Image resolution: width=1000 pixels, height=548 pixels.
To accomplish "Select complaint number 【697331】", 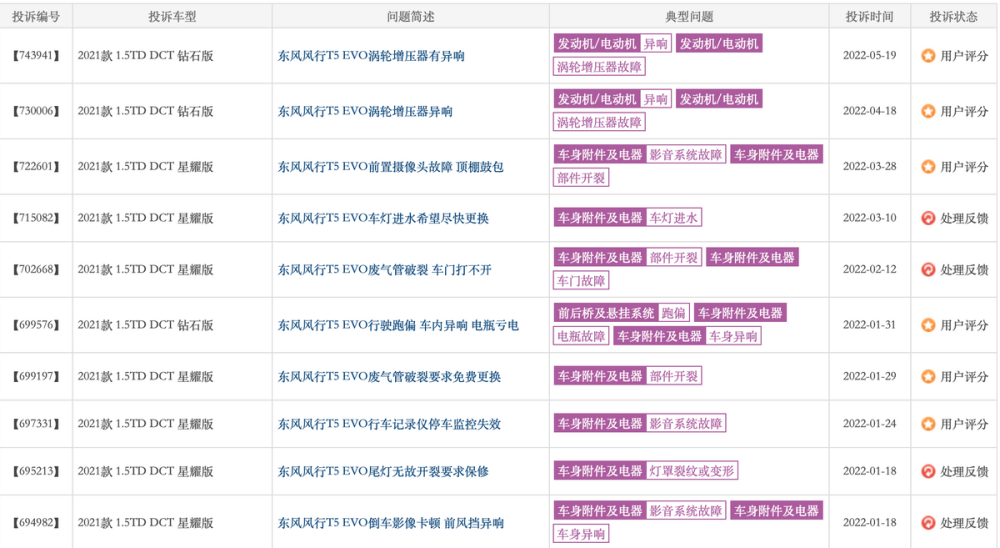I will (36, 424).
